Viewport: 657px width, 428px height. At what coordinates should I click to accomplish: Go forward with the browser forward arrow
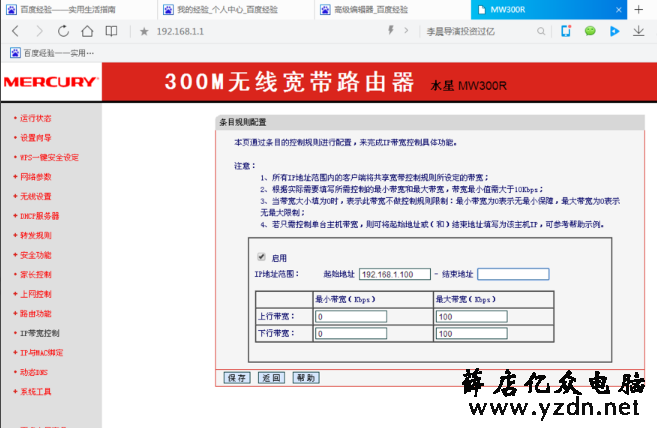[x=39, y=31]
